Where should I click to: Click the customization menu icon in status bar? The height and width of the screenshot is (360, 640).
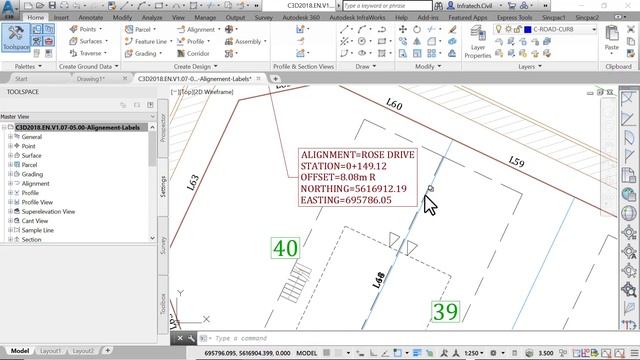click(x=634, y=353)
